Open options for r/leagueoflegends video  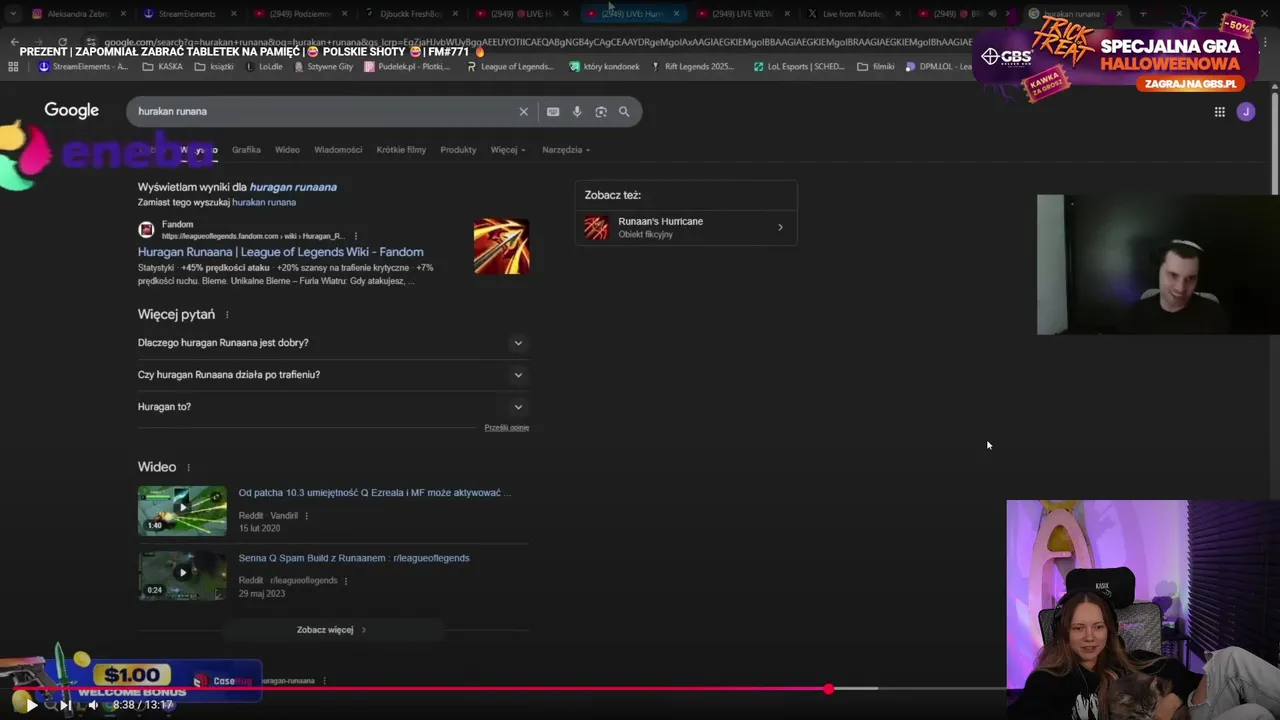346,581
